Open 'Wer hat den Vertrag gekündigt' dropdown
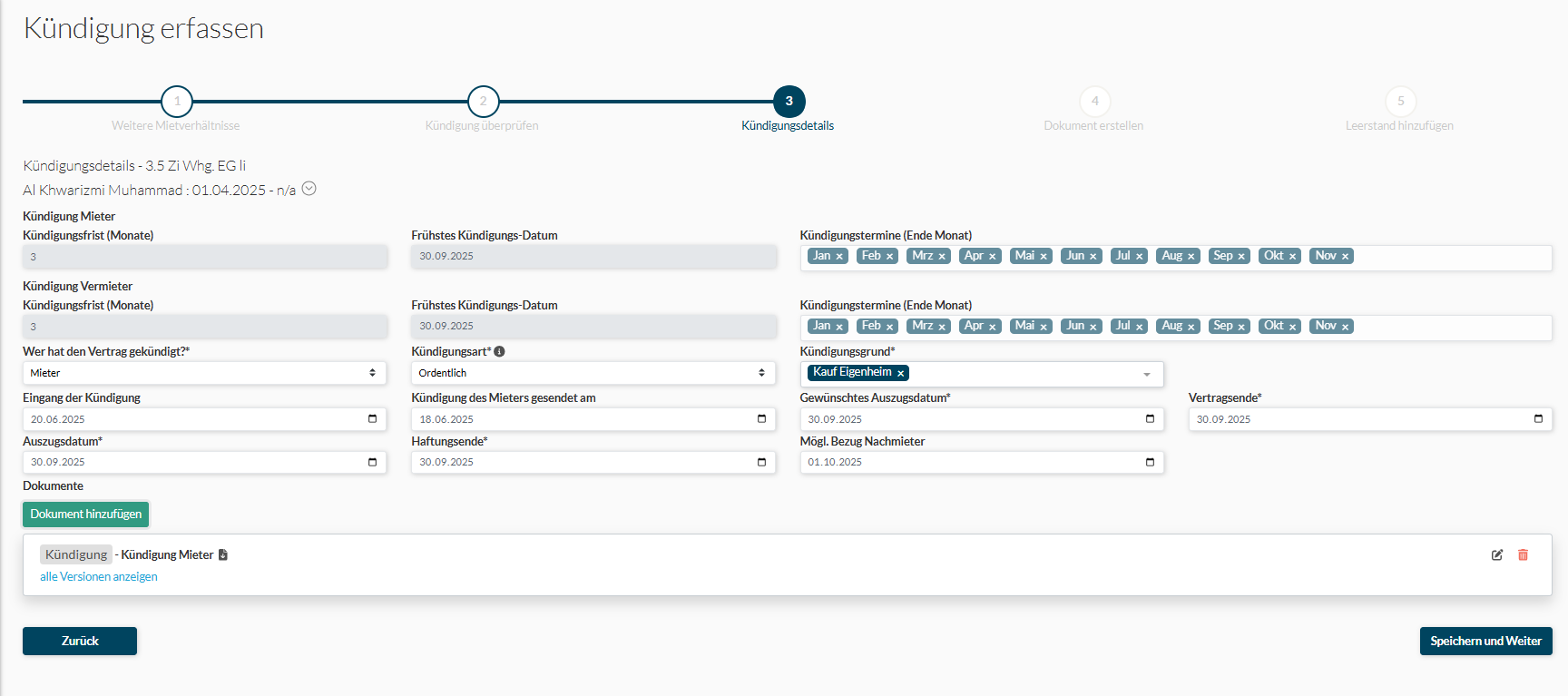Viewport: 1568px width, 696px height. 204,373
